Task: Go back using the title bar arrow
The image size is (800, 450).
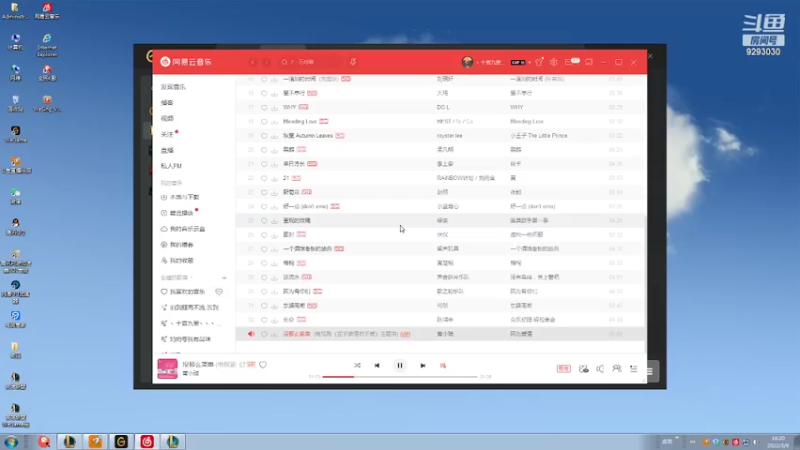Action: click(x=253, y=62)
